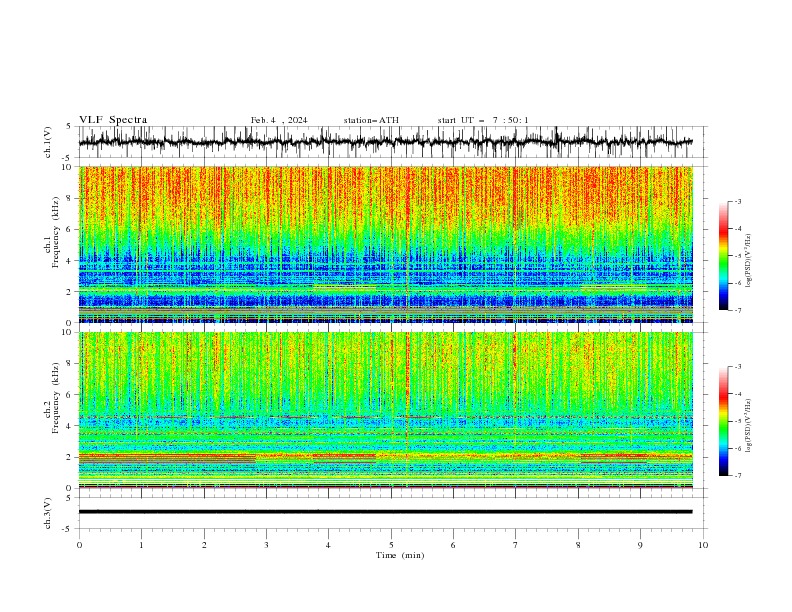This screenshot has width=792, height=612.
Task: Click the log(PSD) label beside ch.1 color bar
Action: pos(749,261)
